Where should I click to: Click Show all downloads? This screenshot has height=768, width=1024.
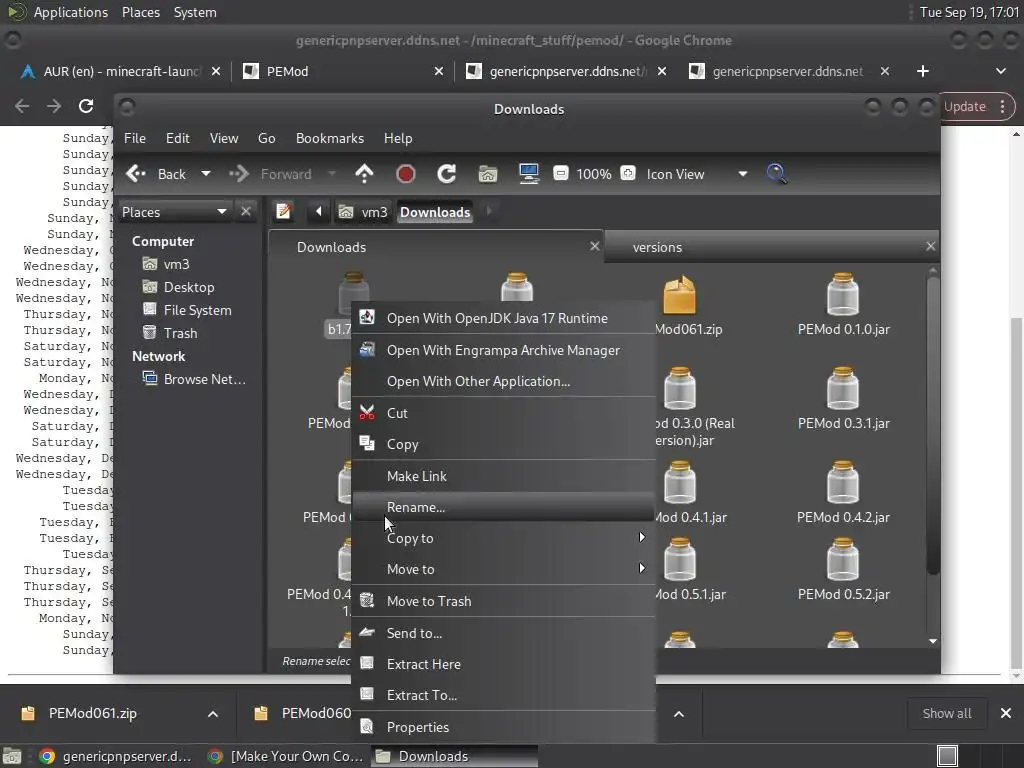coord(946,713)
